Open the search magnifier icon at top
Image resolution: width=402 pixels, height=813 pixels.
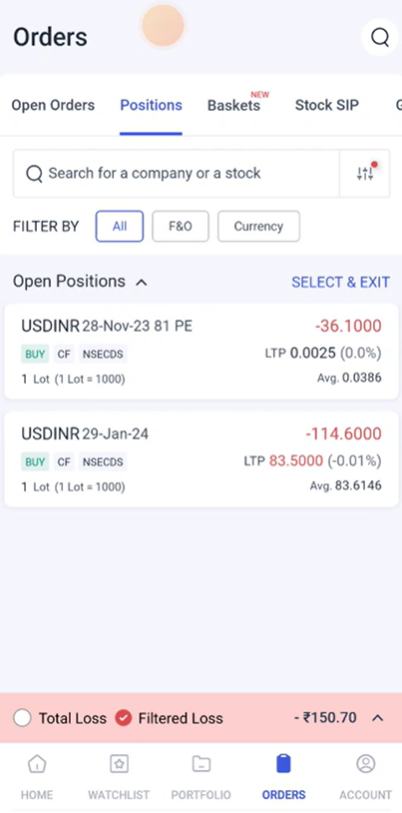point(380,37)
